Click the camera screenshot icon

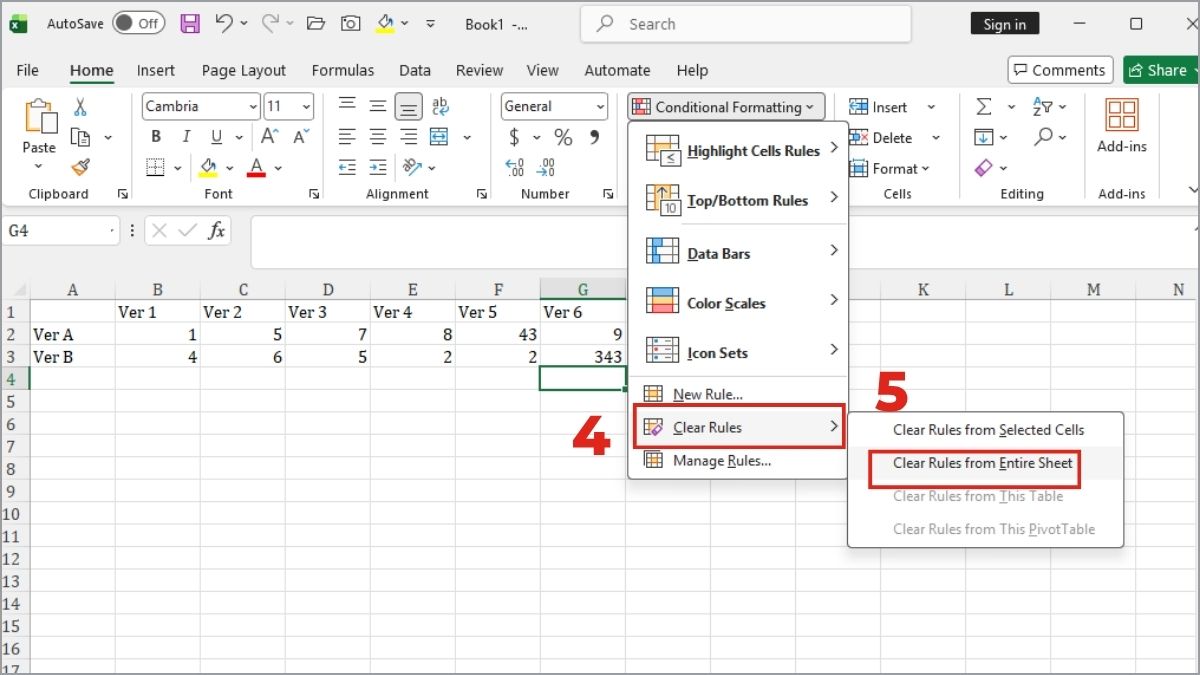pos(350,23)
